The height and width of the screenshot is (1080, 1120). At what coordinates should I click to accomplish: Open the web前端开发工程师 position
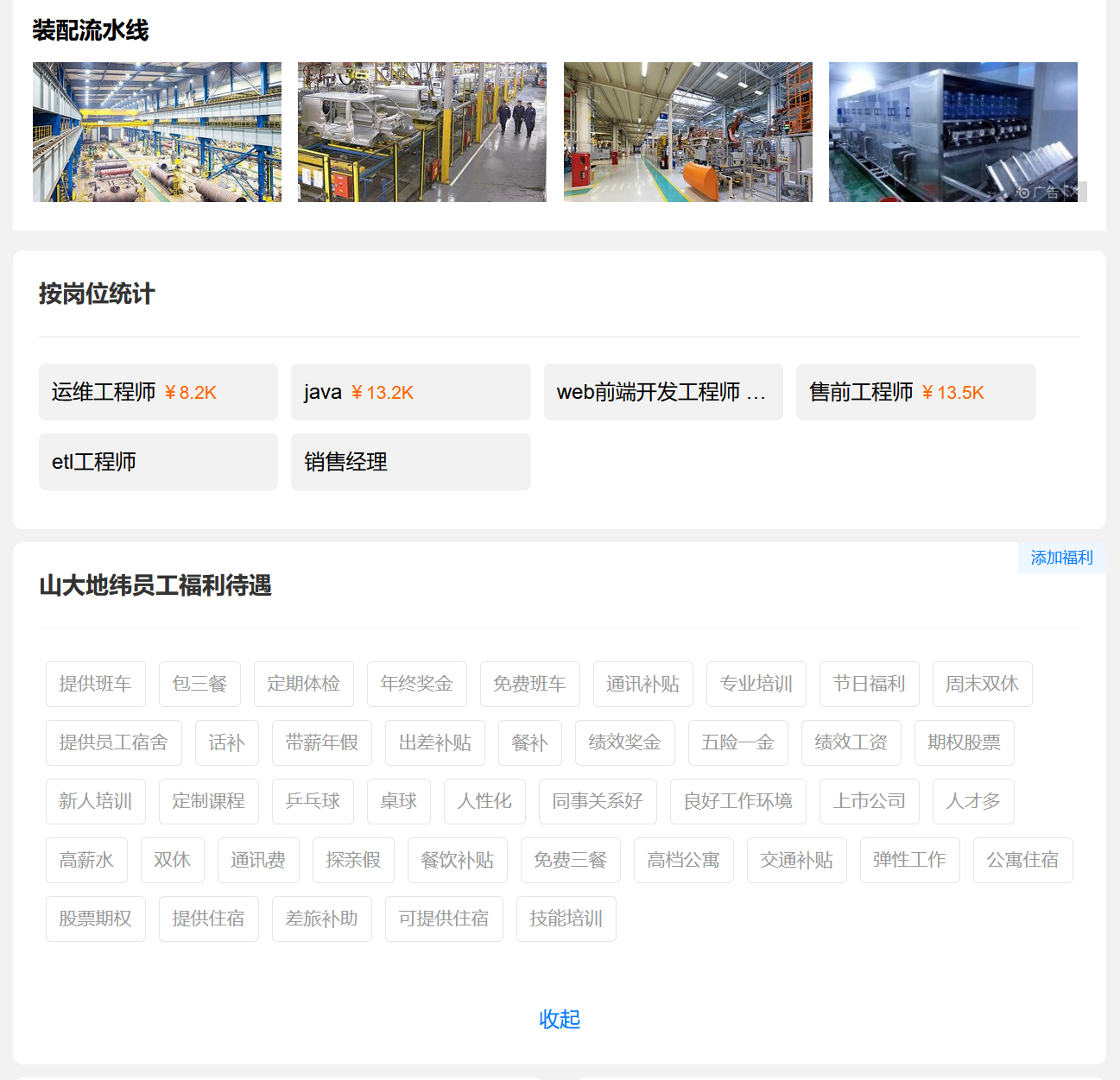(662, 392)
